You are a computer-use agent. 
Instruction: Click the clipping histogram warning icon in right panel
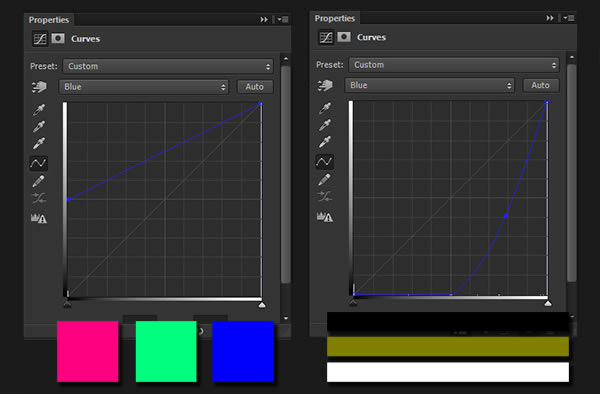point(324,217)
